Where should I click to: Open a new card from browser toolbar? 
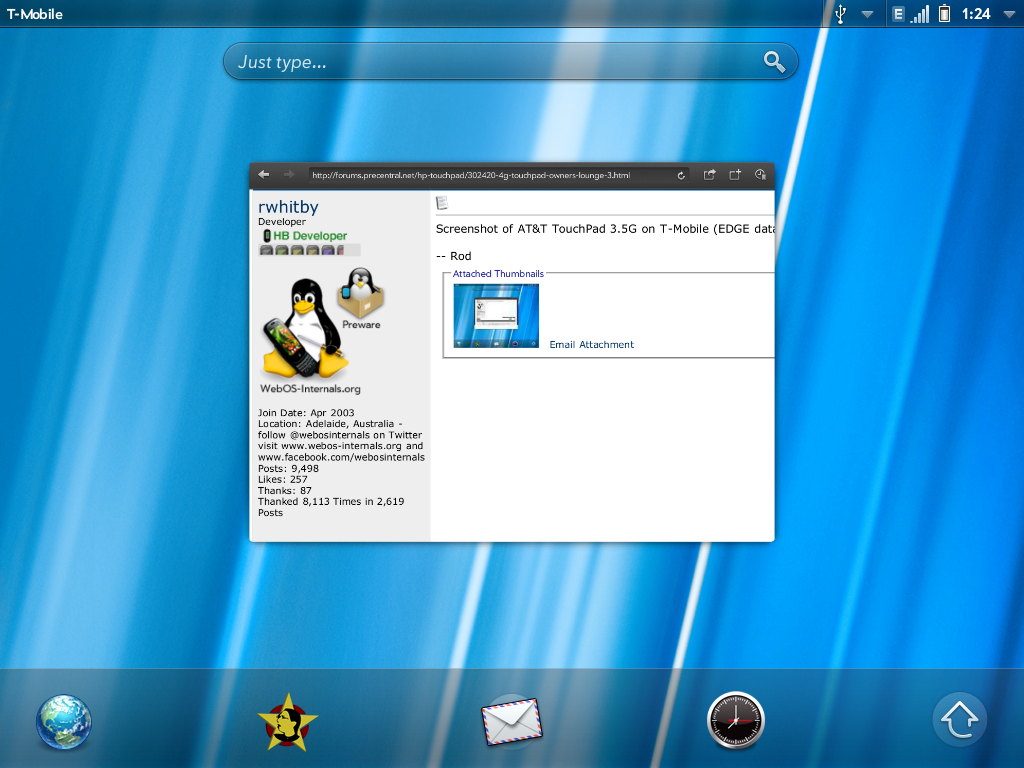pos(735,174)
